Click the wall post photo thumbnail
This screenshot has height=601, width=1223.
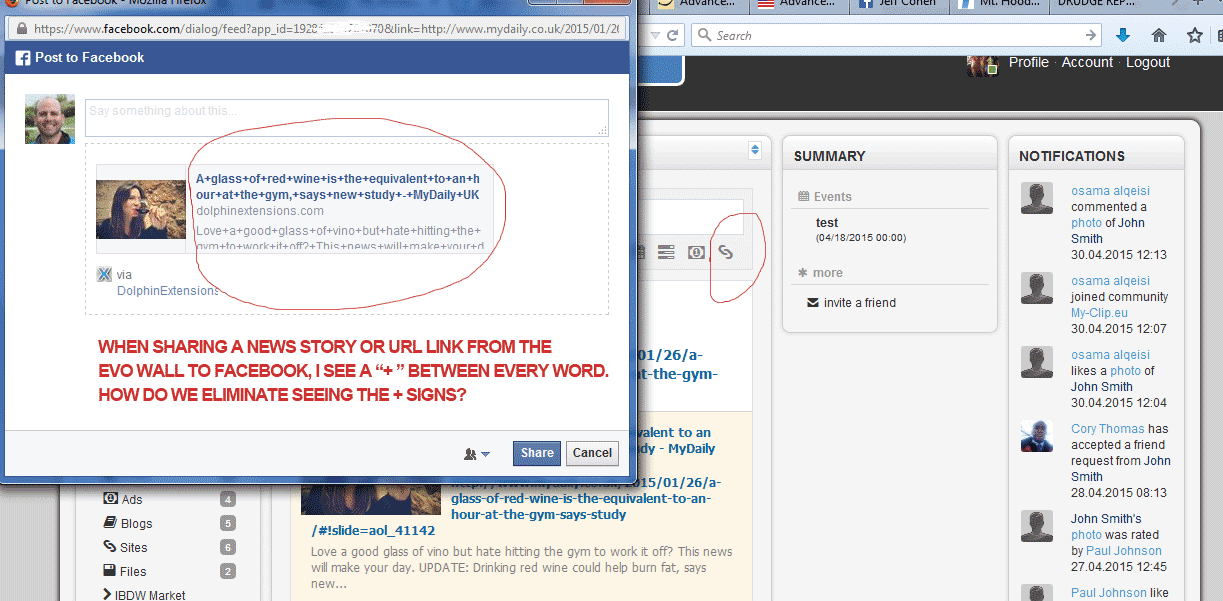[x=371, y=500]
